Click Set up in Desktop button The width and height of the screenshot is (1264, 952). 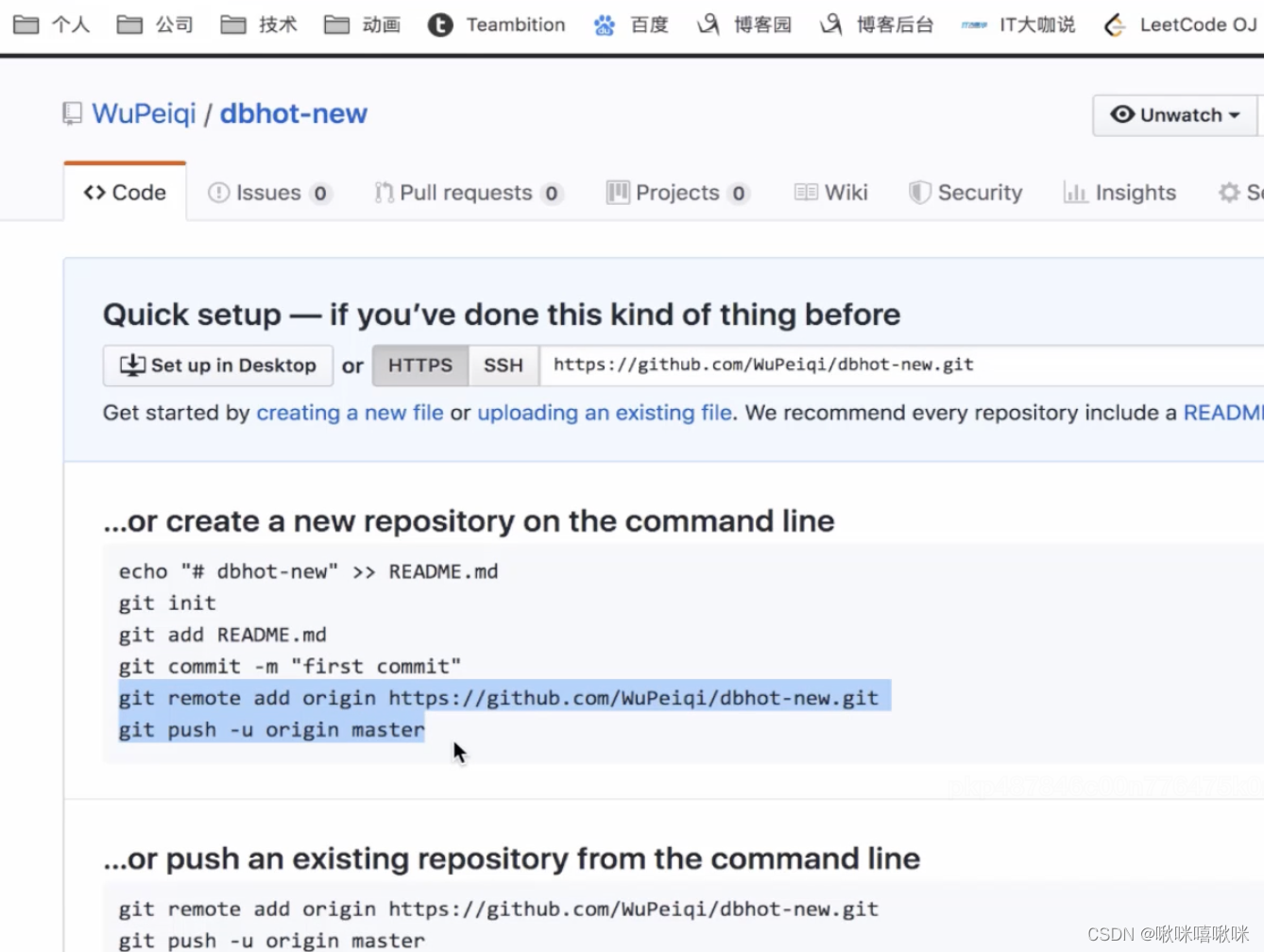point(218,365)
